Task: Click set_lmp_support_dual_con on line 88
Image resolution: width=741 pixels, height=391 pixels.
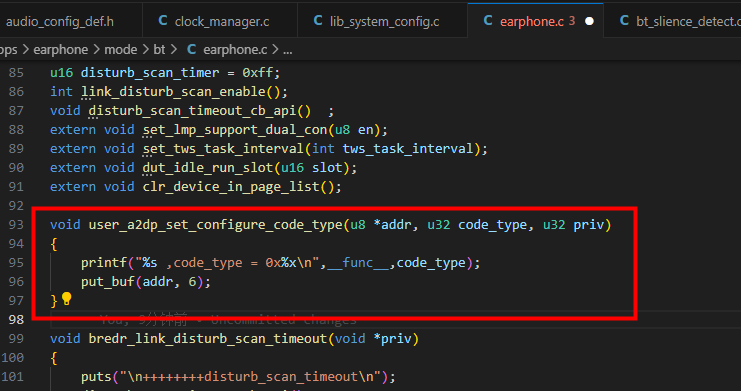Action: coord(235,130)
